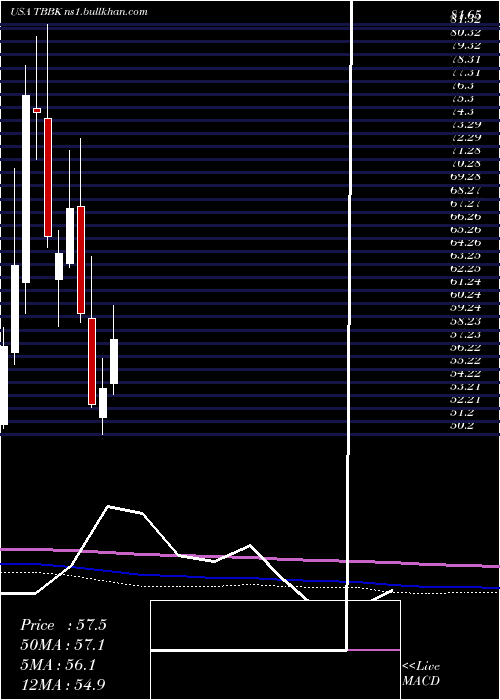Click the pink 50MA line in lower panel
500x700 pixels.
pos(250,557)
